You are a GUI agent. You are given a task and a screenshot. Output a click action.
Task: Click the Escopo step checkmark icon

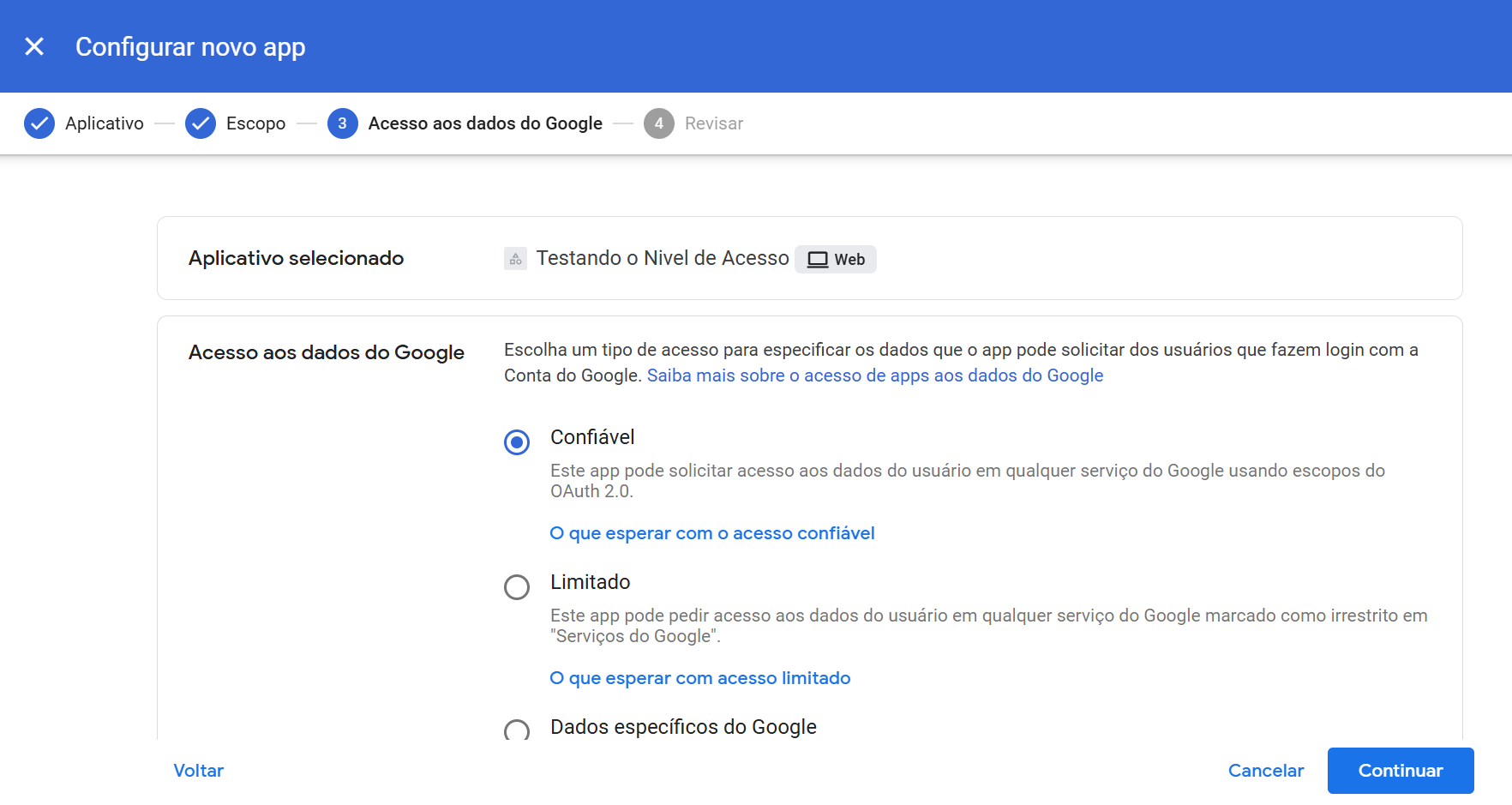201,123
